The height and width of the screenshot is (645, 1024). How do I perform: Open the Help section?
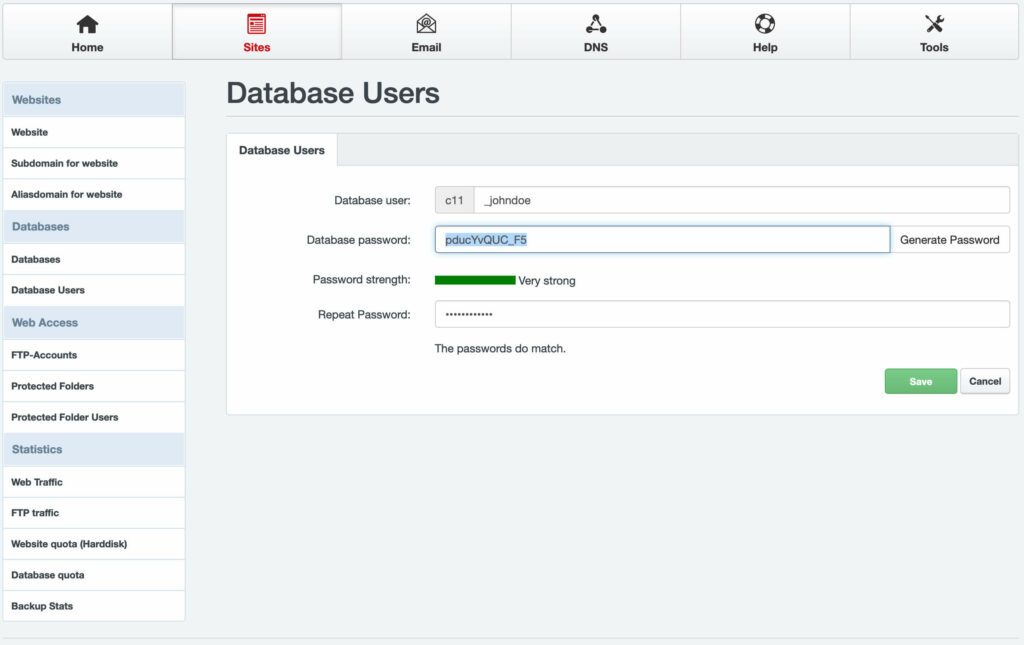(765, 31)
